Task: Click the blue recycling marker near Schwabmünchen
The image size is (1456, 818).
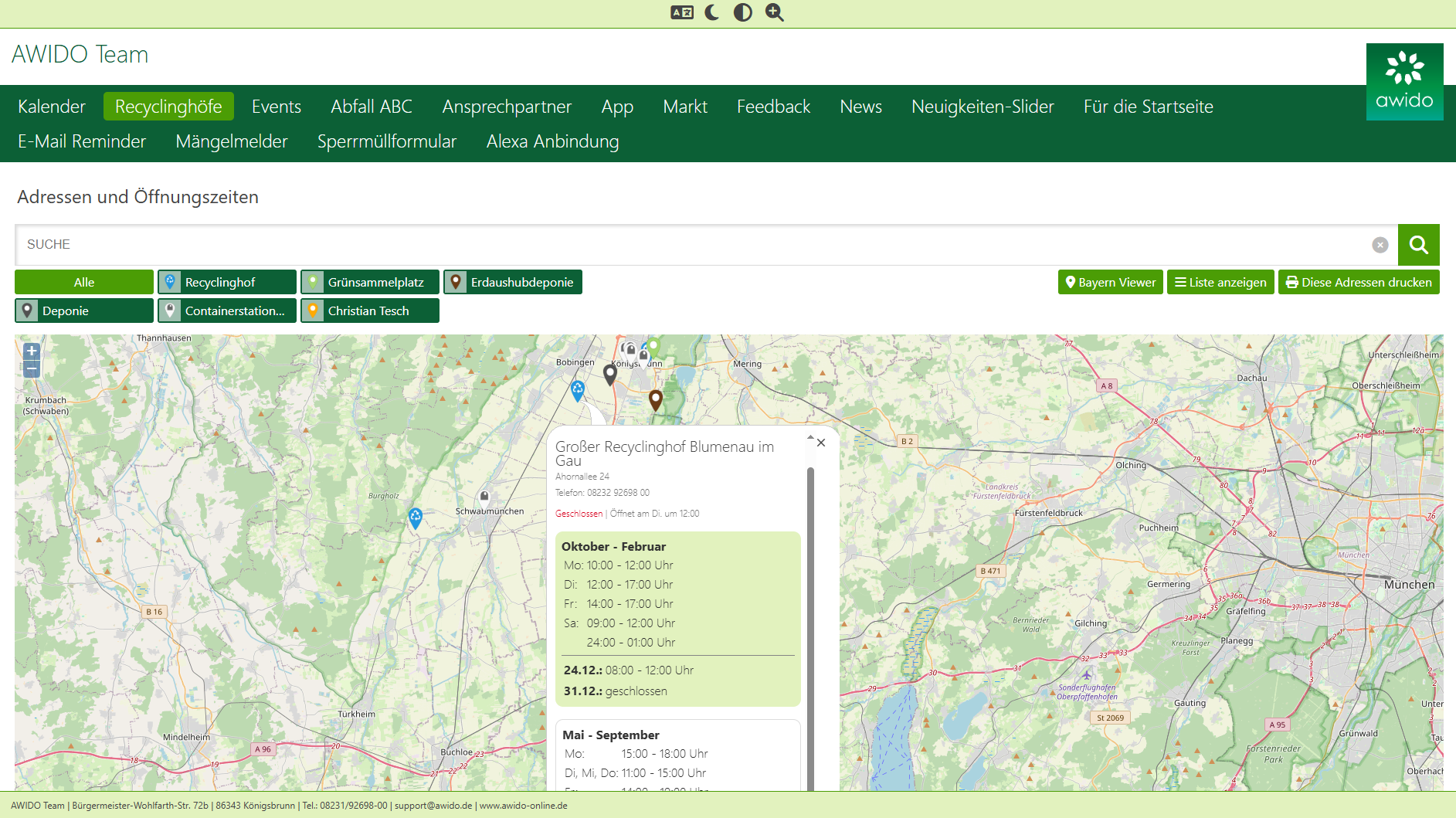Action: pyautogui.click(x=416, y=517)
